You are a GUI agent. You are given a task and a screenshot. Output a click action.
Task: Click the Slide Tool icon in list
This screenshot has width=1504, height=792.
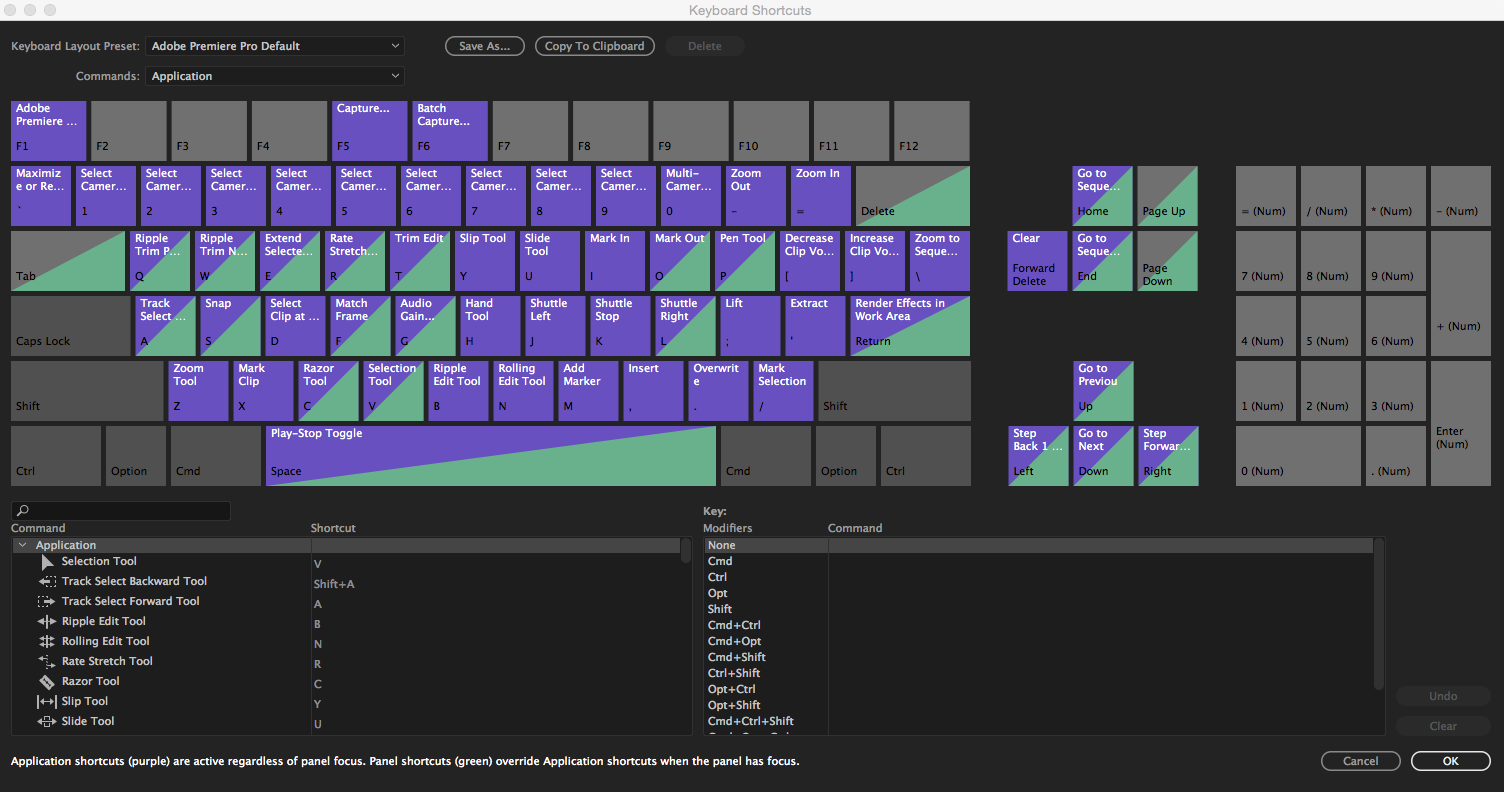pos(47,721)
